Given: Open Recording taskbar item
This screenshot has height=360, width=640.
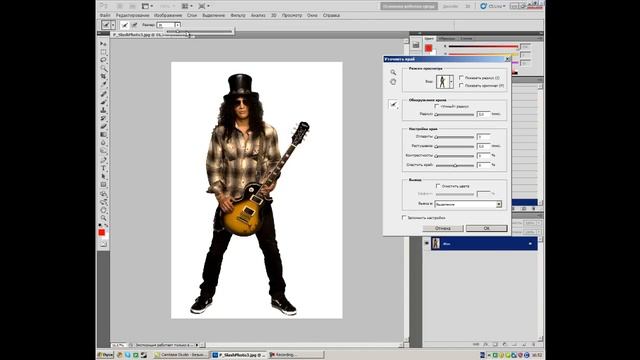Looking at the screenshot, I should [296, 355].
